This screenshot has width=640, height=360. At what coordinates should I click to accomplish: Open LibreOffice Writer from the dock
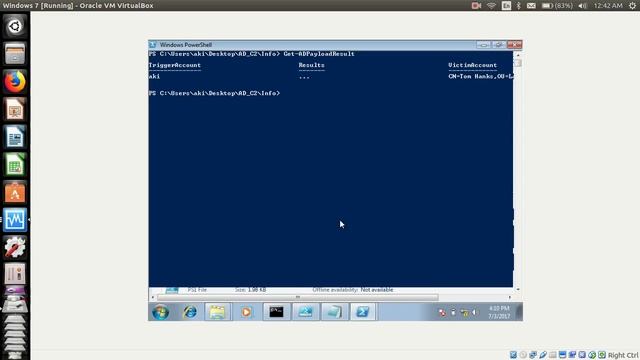click(x=15, y=137)
